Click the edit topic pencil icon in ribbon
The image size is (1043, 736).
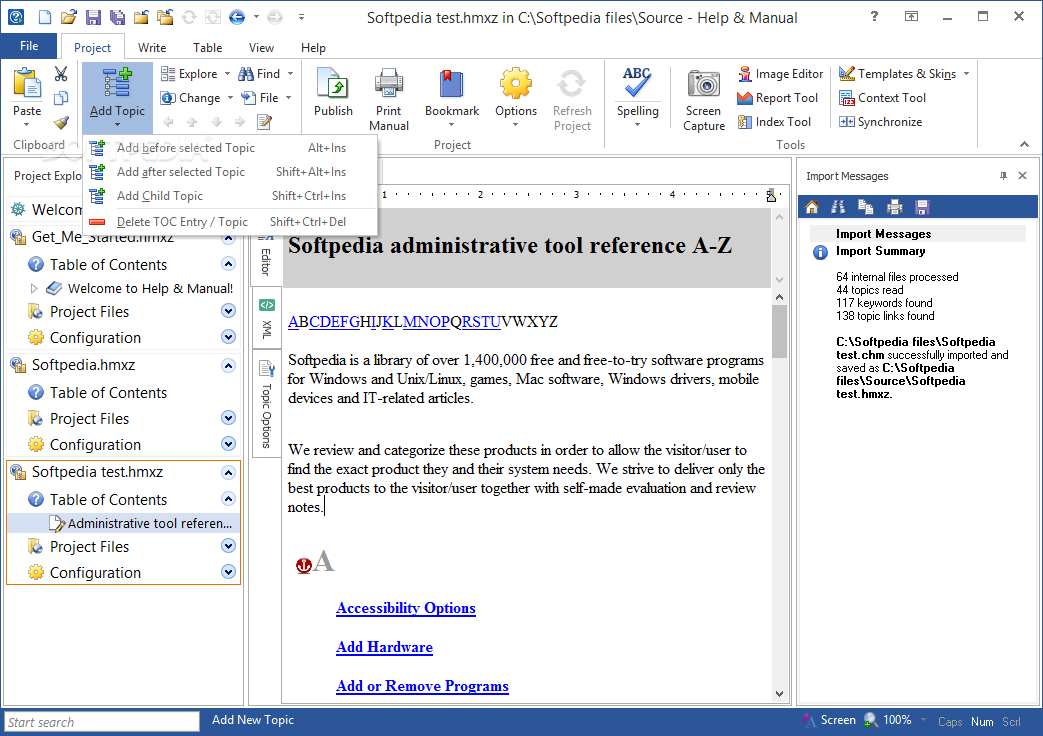pyautogui.click(x=265, y=122)
